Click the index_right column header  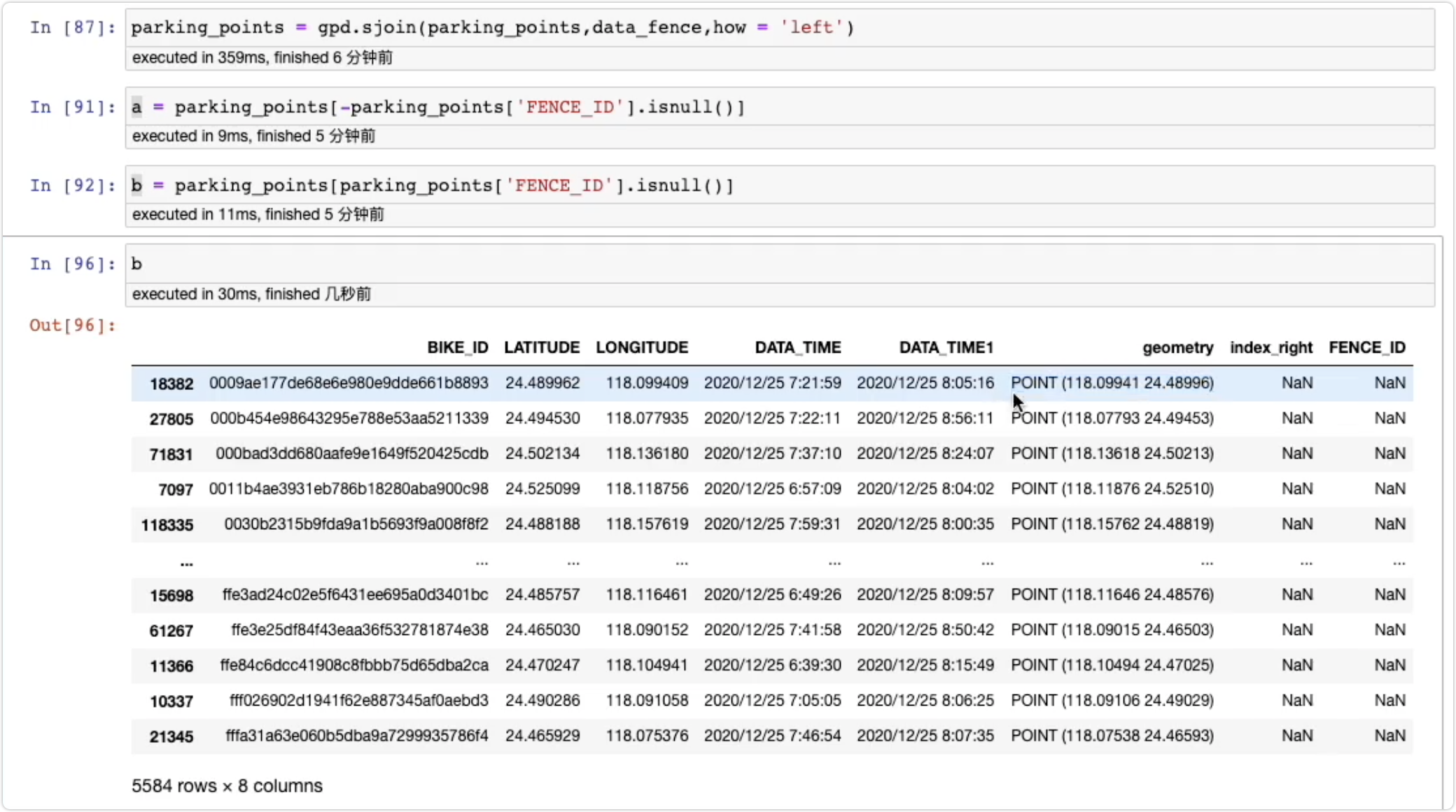(1271, 348)
